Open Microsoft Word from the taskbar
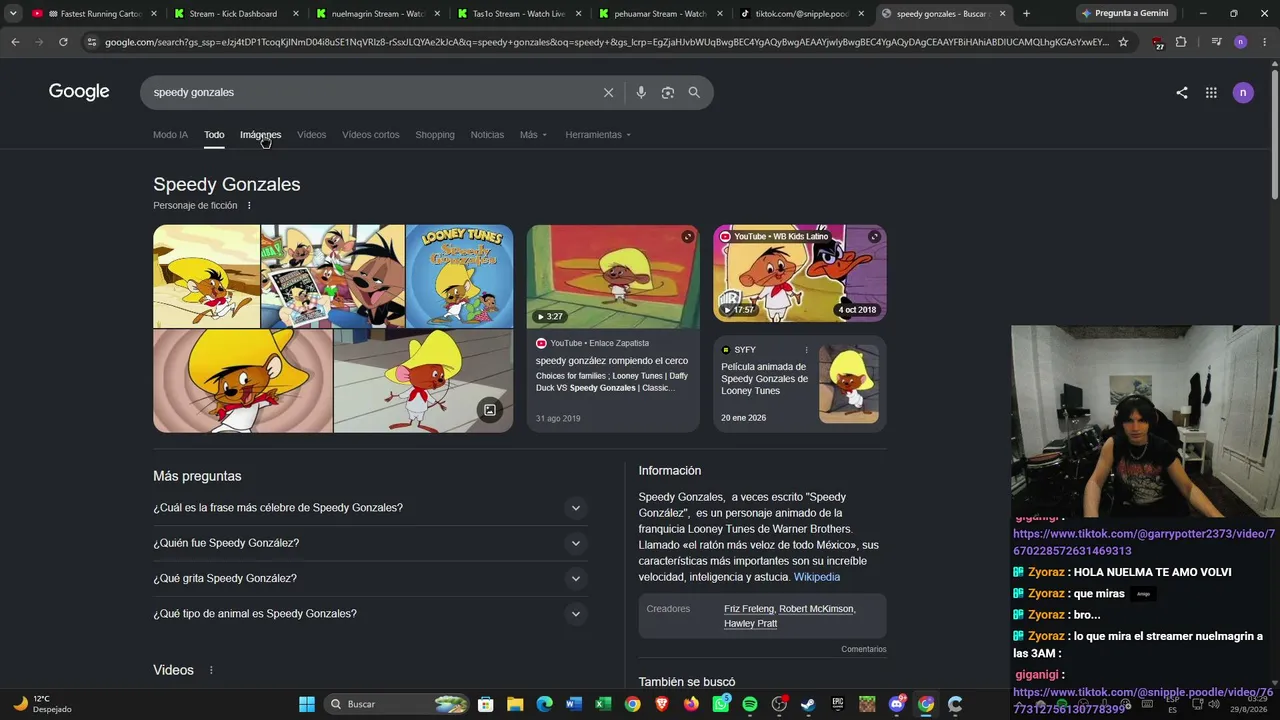1280x720 pixels. [x=573, y=704]
